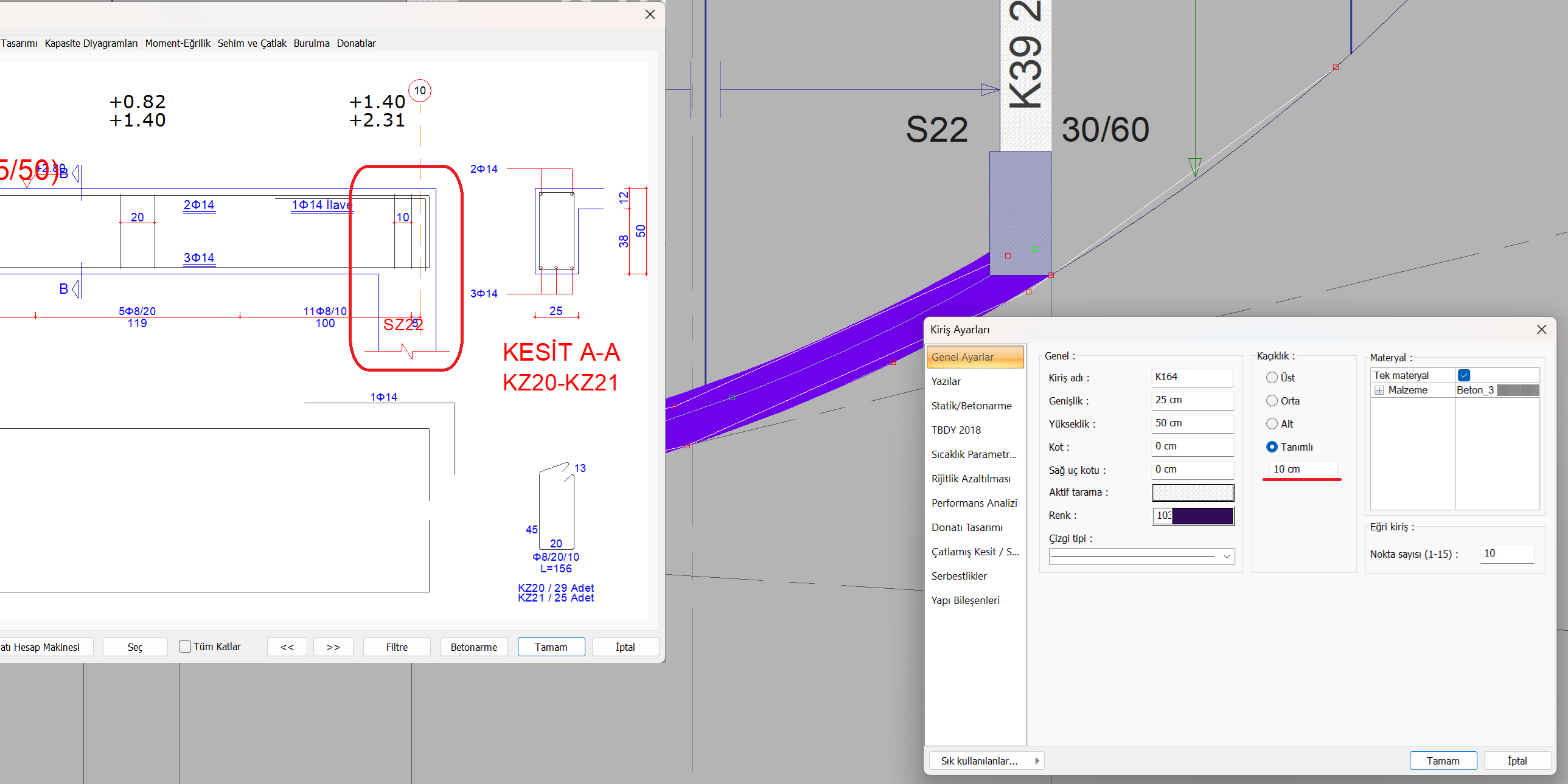Click the '11Φ8/10' stirrup spacing label
The width and height of the screenshot is (1568, 784).
(x=325, y=311)
